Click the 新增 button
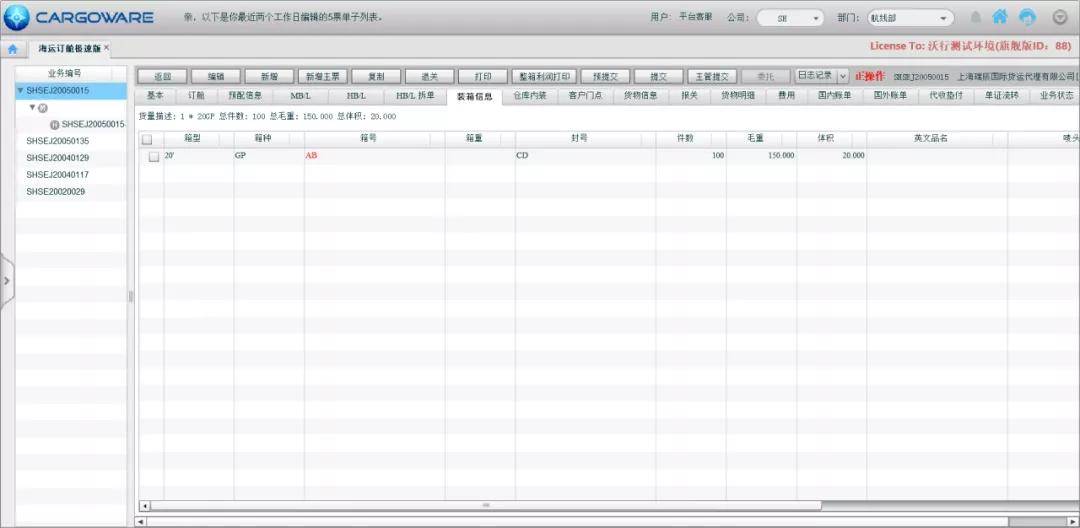 [269, 76]
